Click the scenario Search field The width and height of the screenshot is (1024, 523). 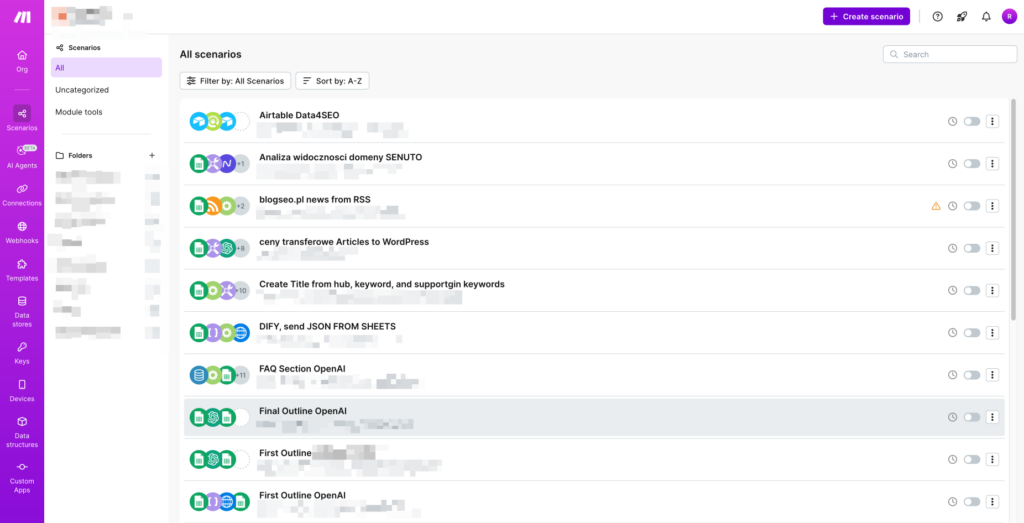coord(948,54)
